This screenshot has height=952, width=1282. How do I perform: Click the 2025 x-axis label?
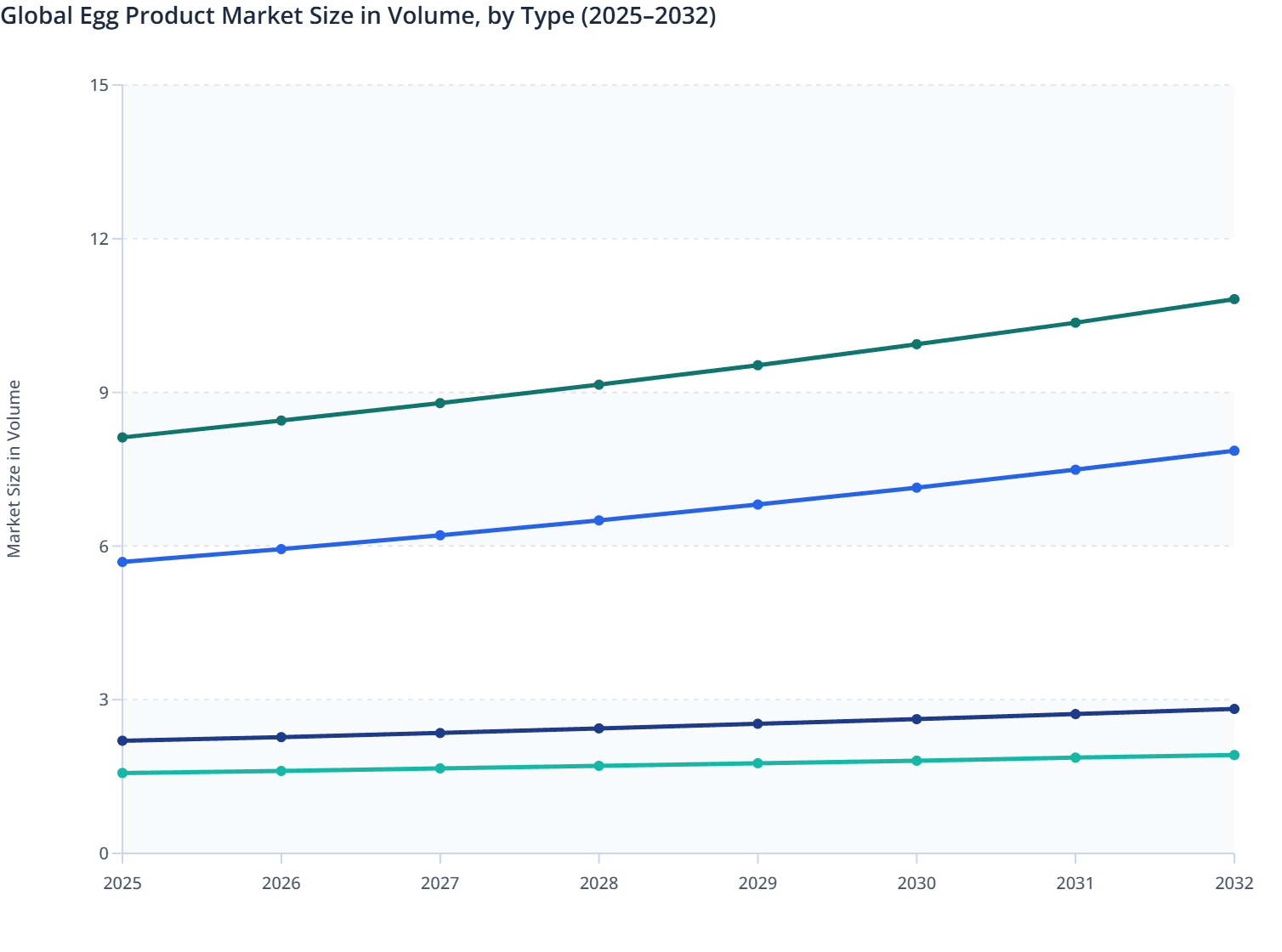pyautogui.click(x=122, y=883)
